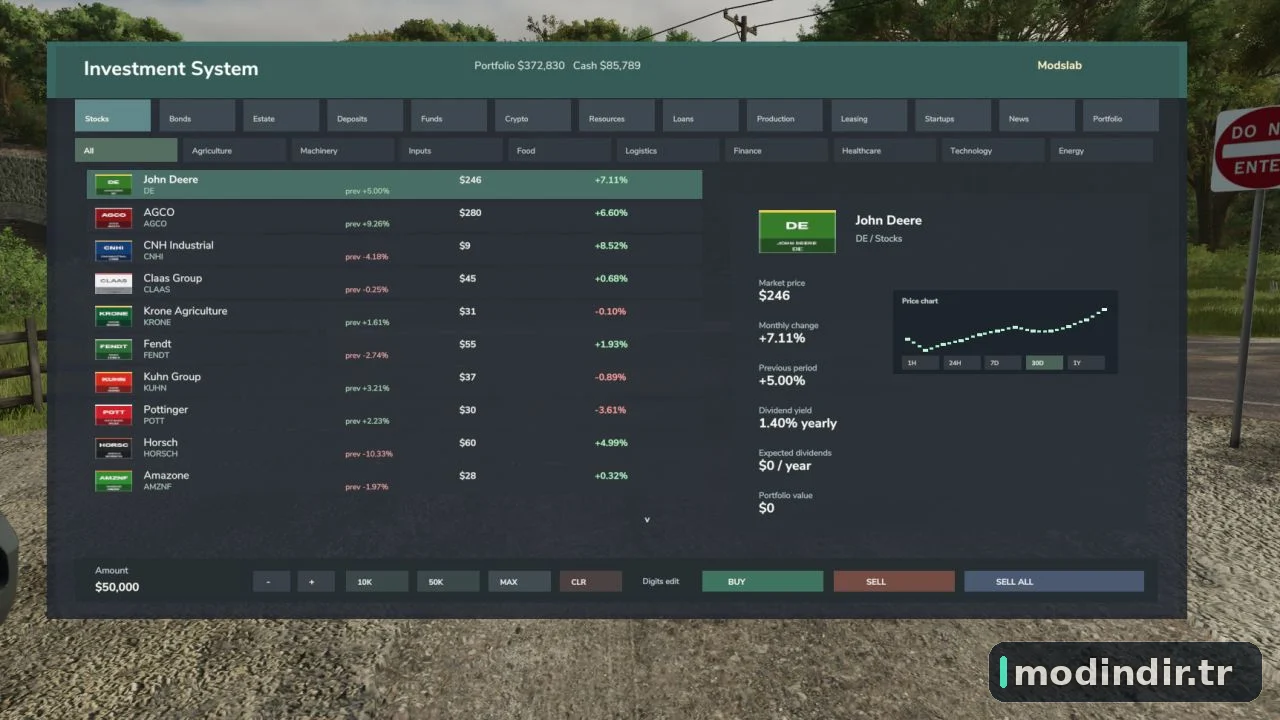Image resolution: width=1280 pixels, height=720 pixels.
Task: Select the CNH Industrial stock name
Action: click(x=178, y=245)
